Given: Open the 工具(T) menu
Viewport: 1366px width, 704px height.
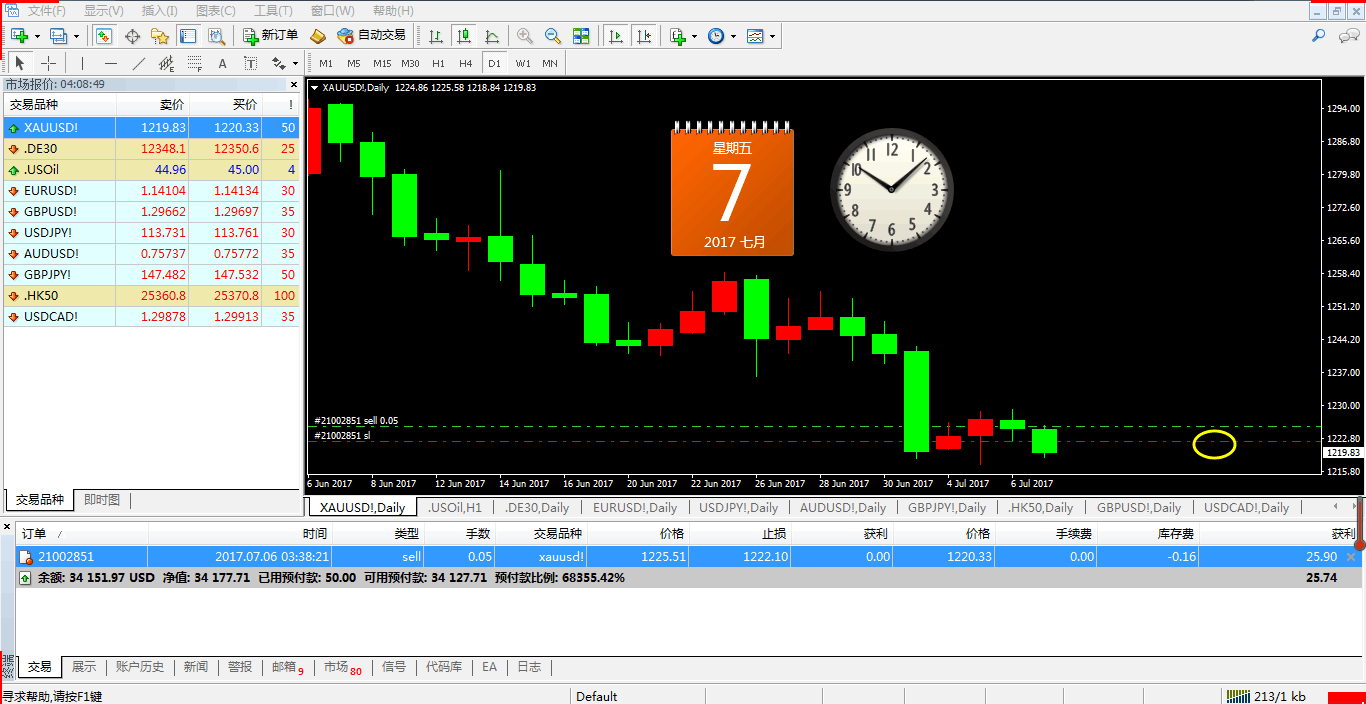Looking at the screenshot, I should (273, 11).
